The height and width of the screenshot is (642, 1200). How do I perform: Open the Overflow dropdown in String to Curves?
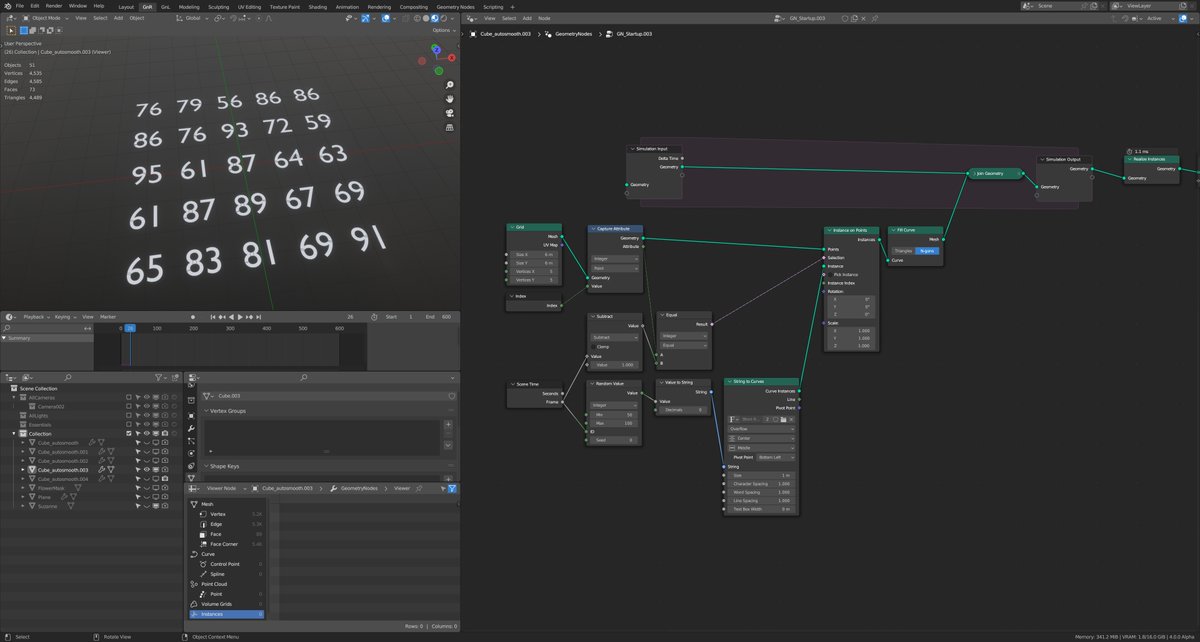(x=761, y=428)
